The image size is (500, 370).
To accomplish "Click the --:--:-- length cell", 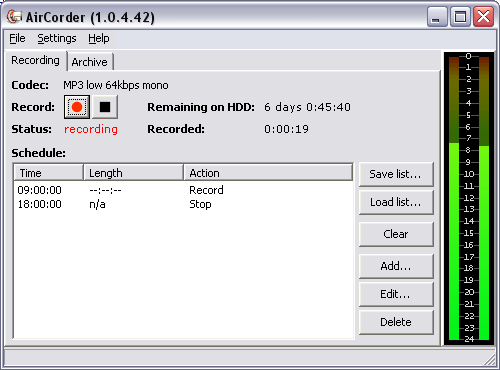I will tap(105, 190).
